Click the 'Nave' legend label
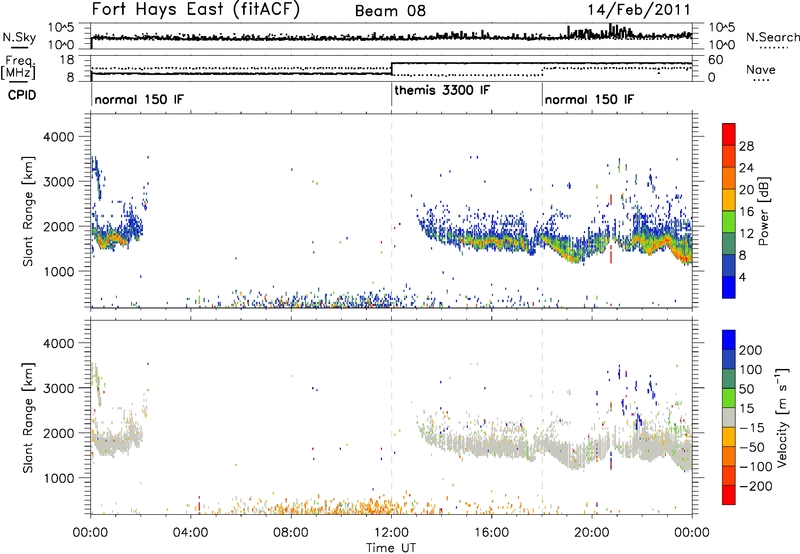 tap(761, 69)
